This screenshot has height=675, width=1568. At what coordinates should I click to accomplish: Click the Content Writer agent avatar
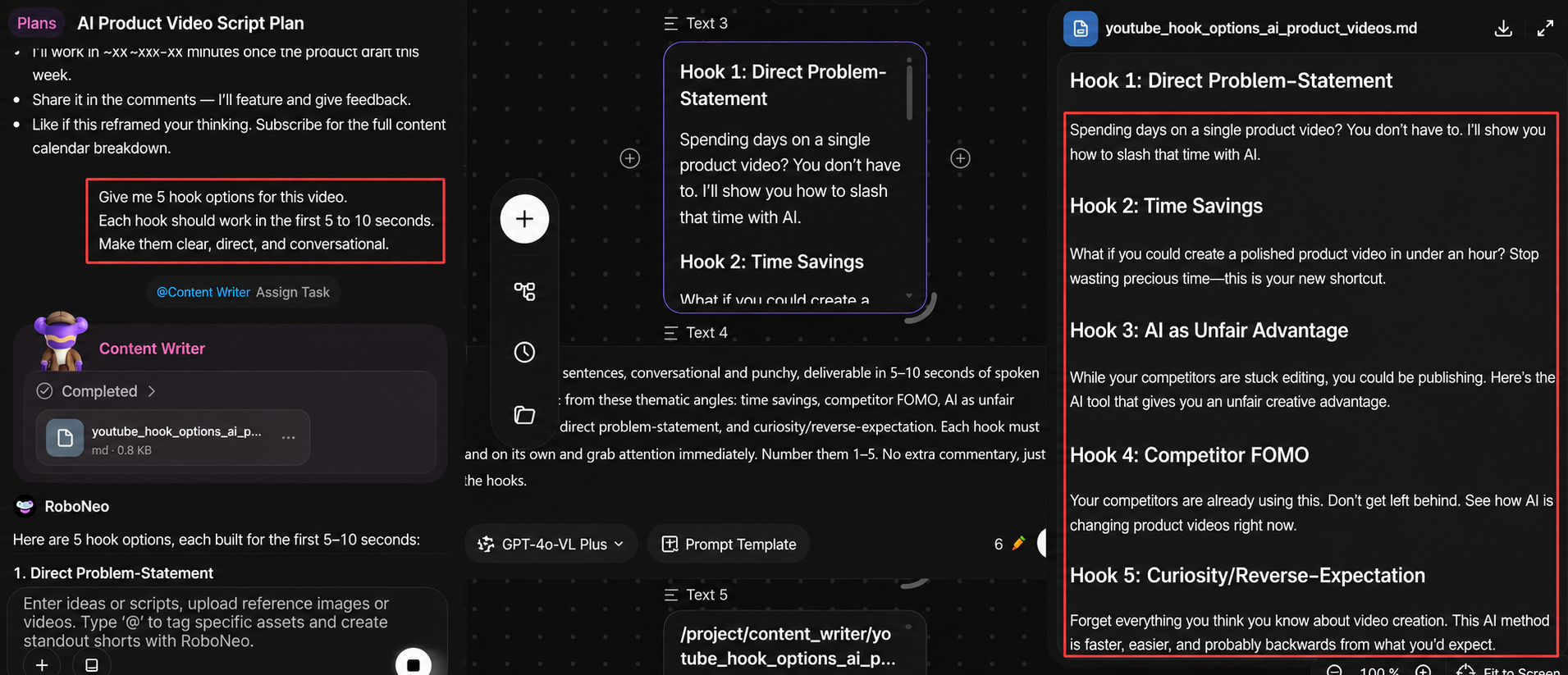click(x=61, y=341)
